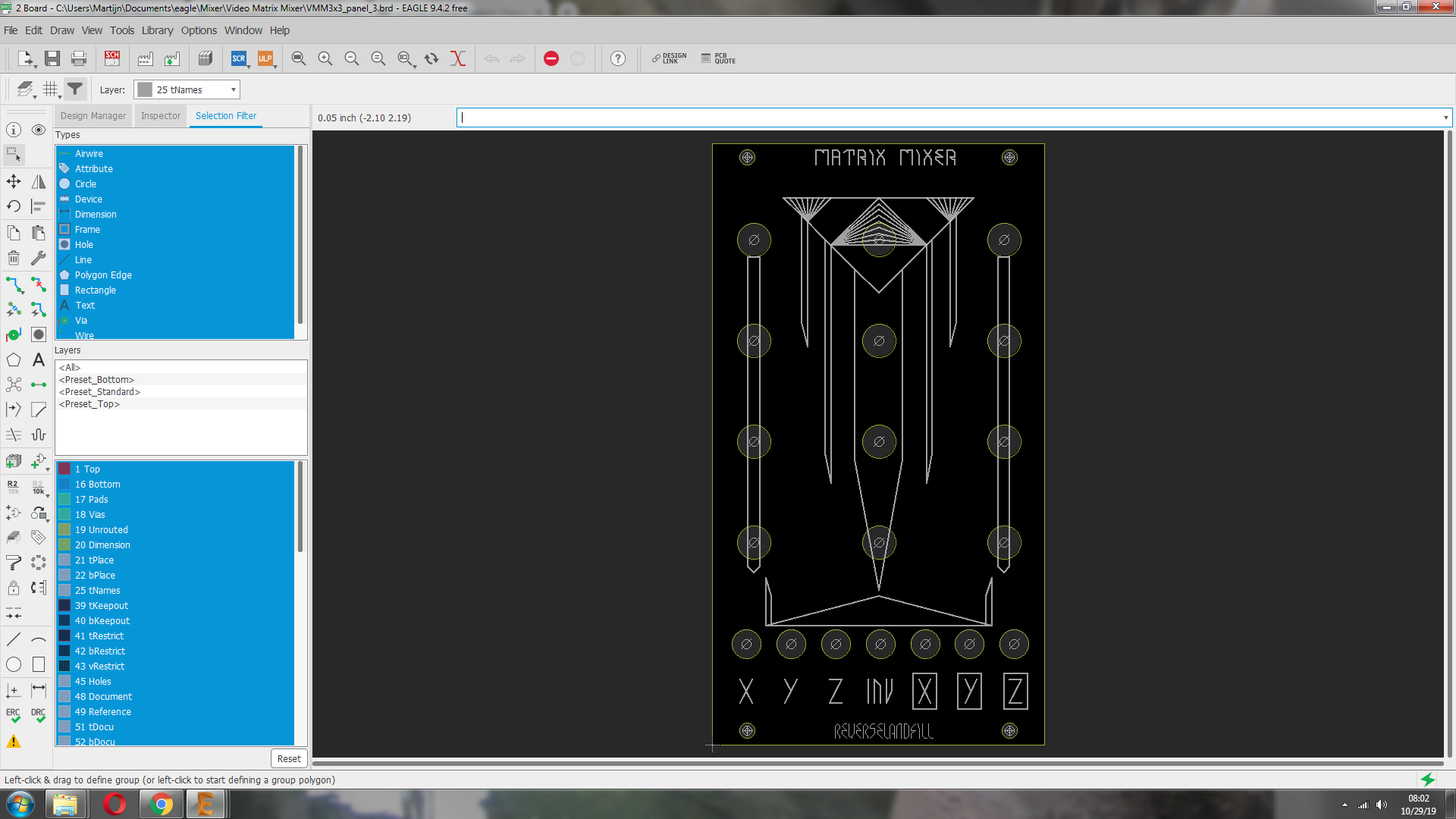The width and height of the screenshot is (1456, 819).
Task: Click the Save board icon
Action: point(52,58)
